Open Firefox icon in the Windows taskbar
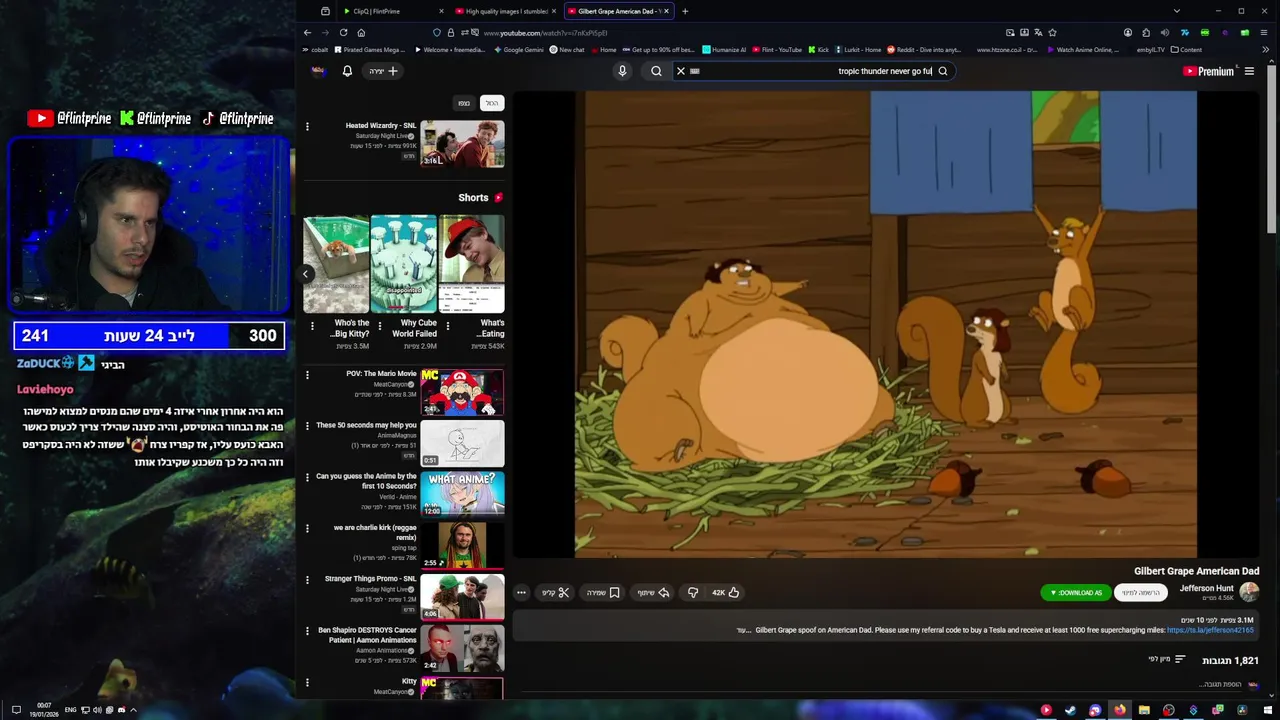The image size is (1280, 720). click(x=1119, y=710)
